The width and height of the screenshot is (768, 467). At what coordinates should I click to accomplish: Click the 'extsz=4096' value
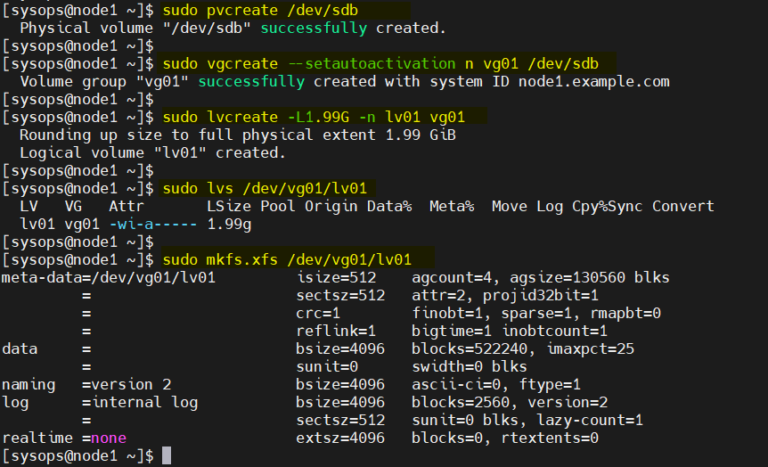tap(340, 438)
